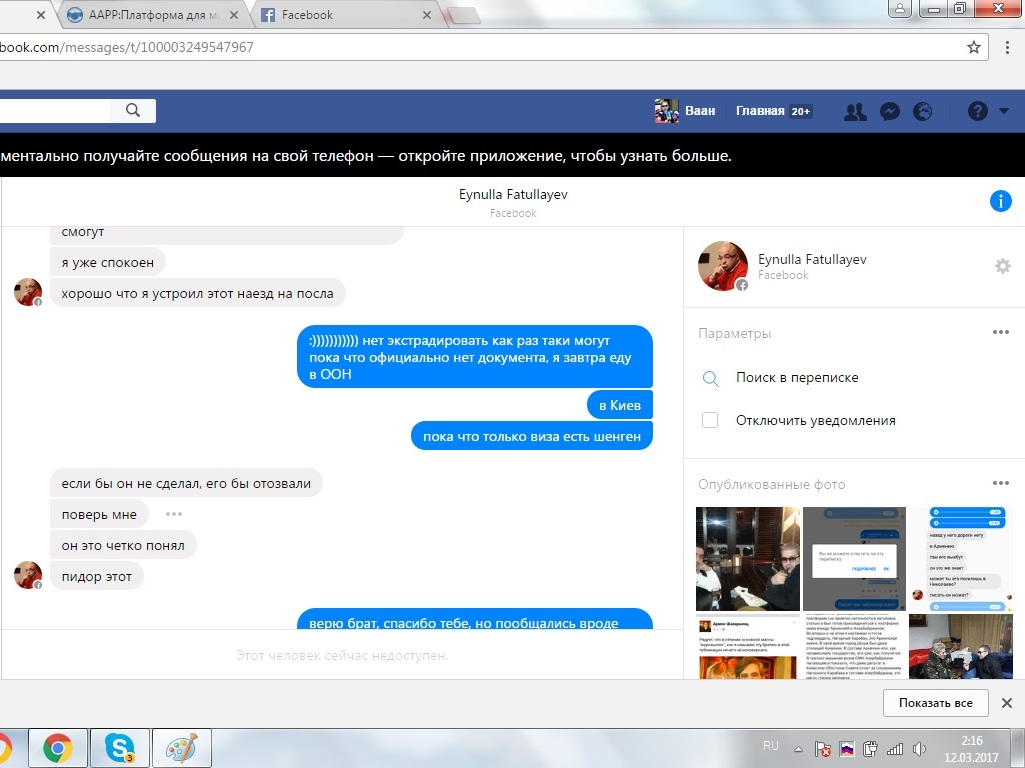Screen dimensions: 1025x768
Task: Click the Ваан profile picture in header
Action: click(666, 111)
